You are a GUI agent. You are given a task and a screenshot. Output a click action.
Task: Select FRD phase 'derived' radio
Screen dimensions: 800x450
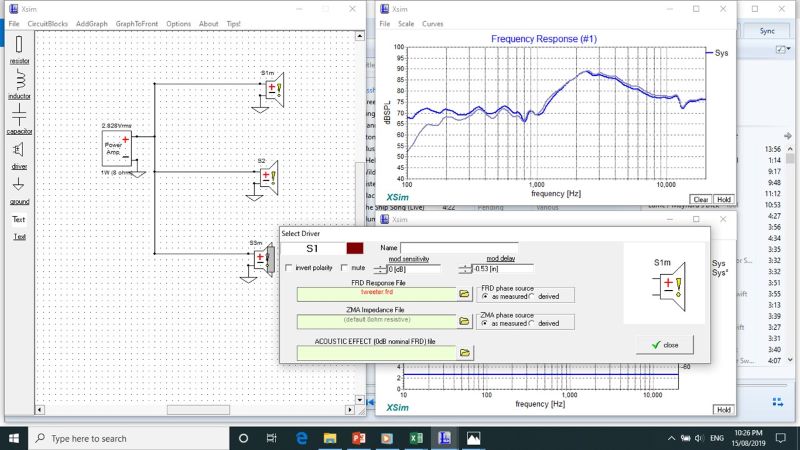532,296
